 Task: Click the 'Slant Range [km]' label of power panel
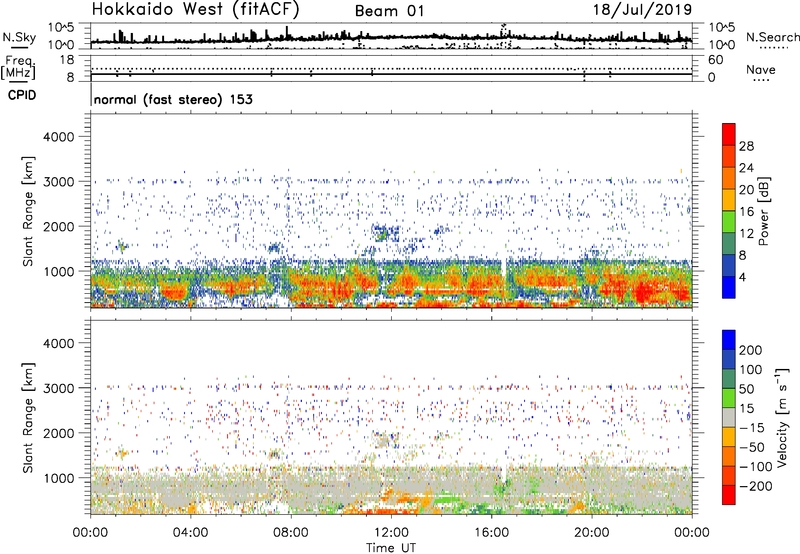(x=28, y=211)
